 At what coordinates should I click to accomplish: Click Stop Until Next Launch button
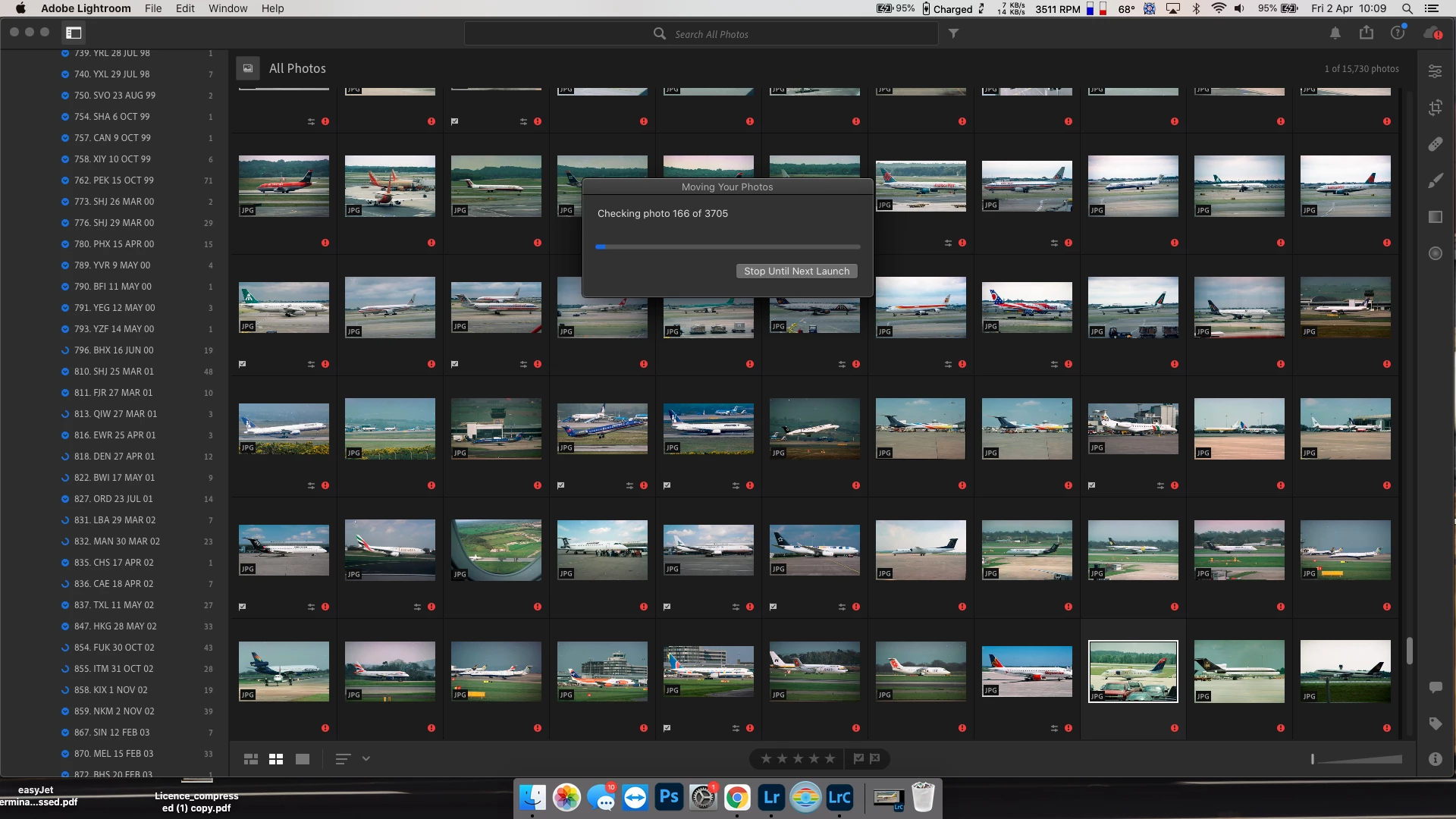pos(796,271)
